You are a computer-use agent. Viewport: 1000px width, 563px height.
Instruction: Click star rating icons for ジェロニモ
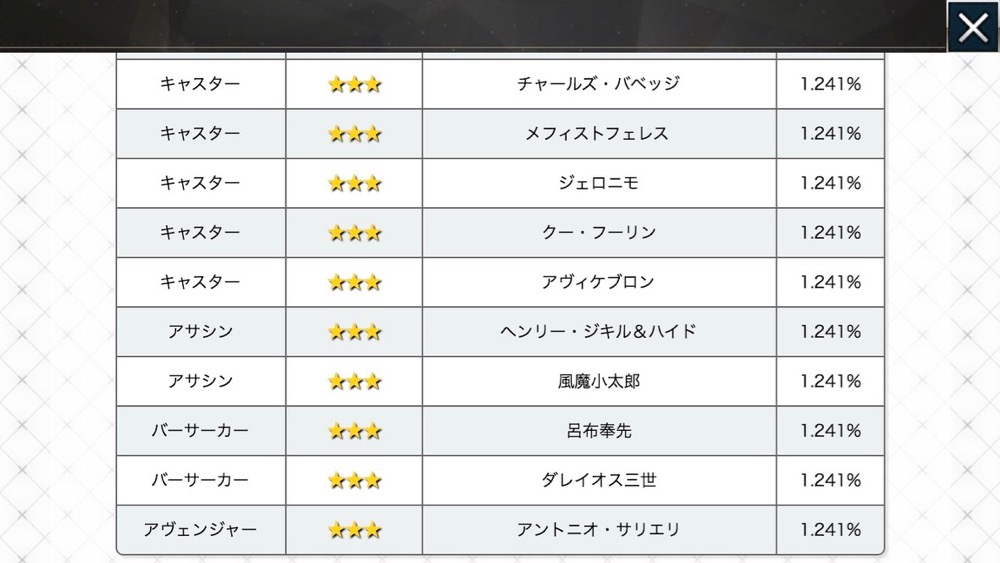point(355,184)
